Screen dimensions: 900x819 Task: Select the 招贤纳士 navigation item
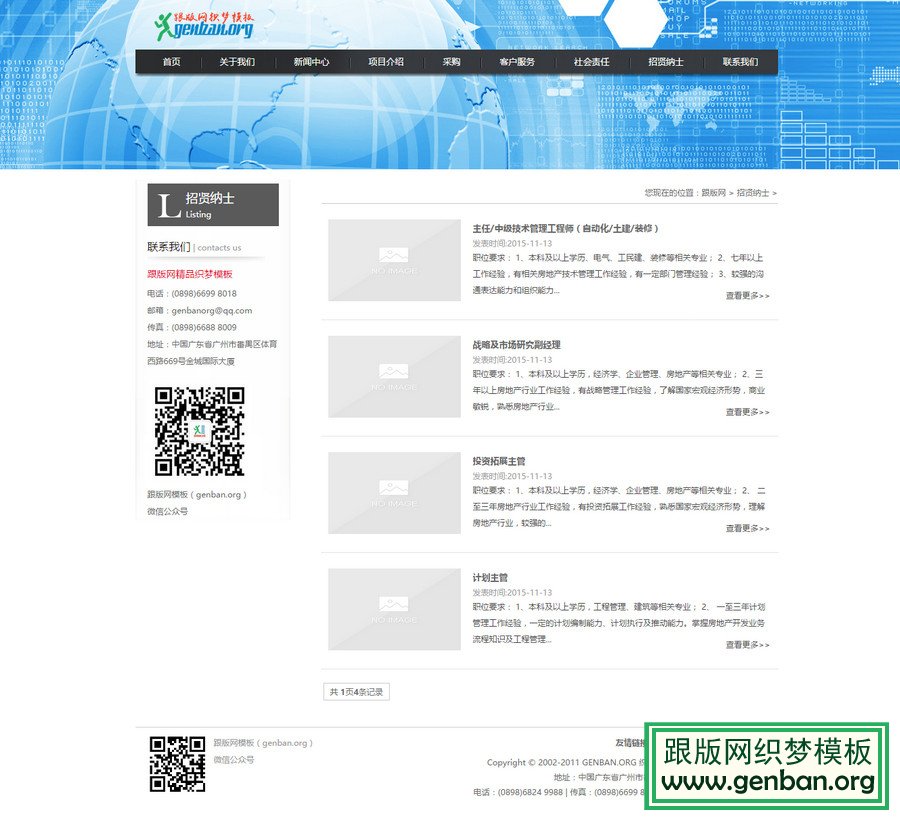click(x=662, y=62)
